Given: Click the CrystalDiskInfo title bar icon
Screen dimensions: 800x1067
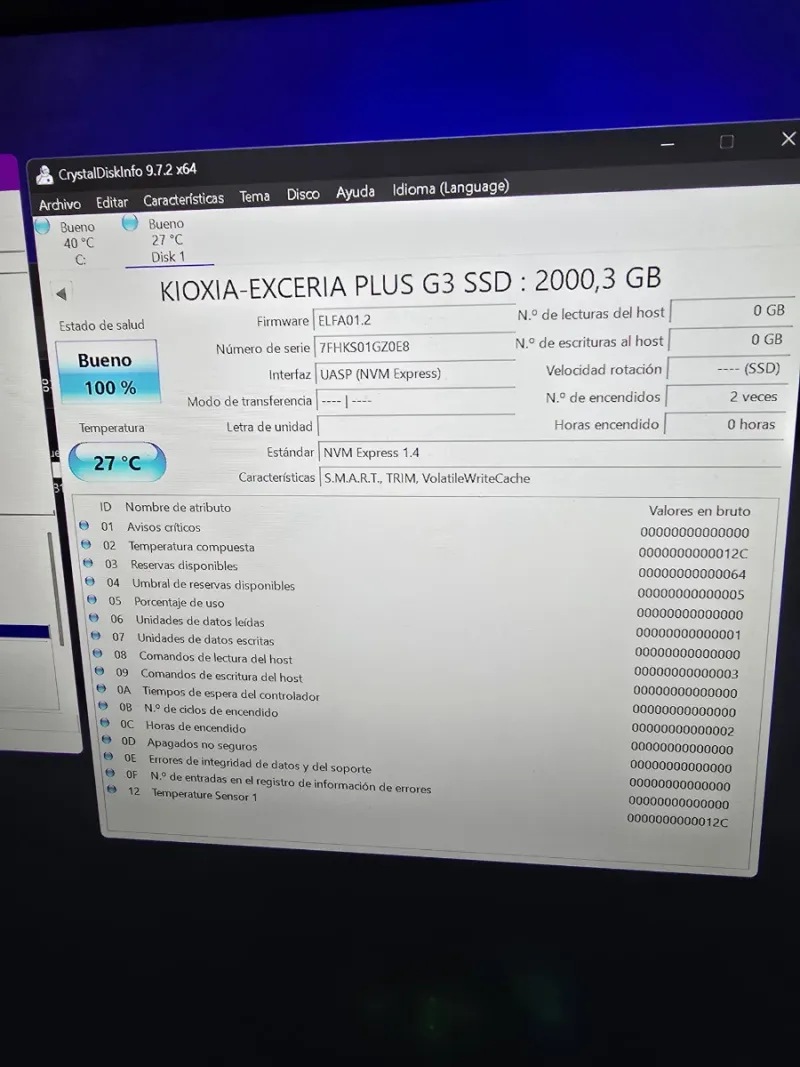Looking at the screenshot, I should point(45,176).
